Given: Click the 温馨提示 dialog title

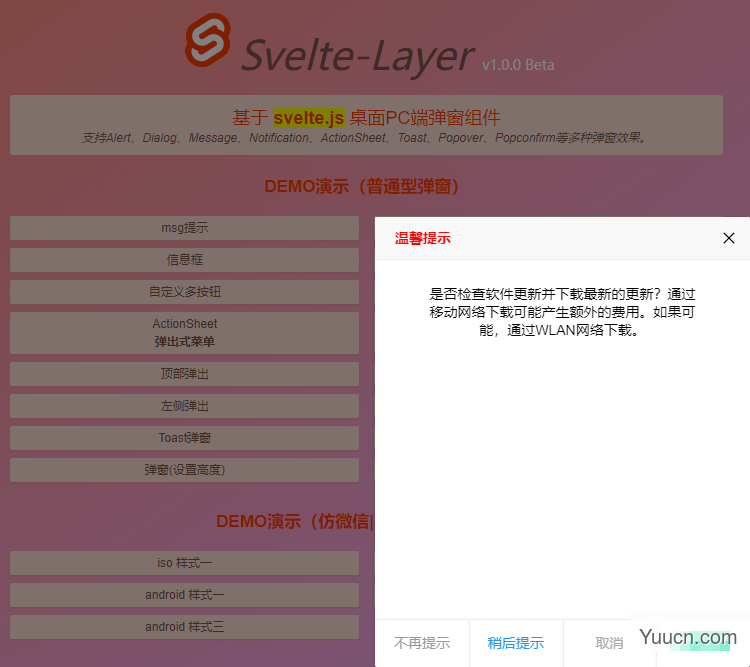Looking at the screenshot, I should coord(422,238).
